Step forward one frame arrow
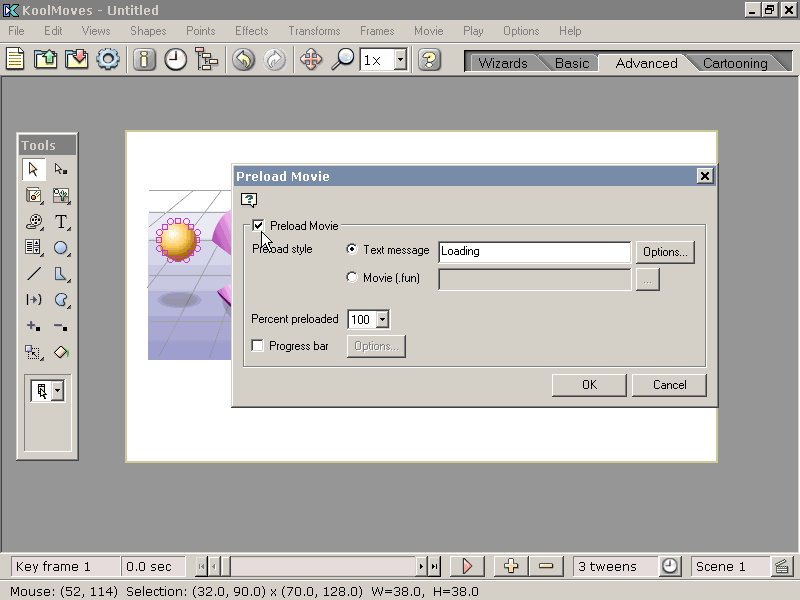 click(421, 566)
